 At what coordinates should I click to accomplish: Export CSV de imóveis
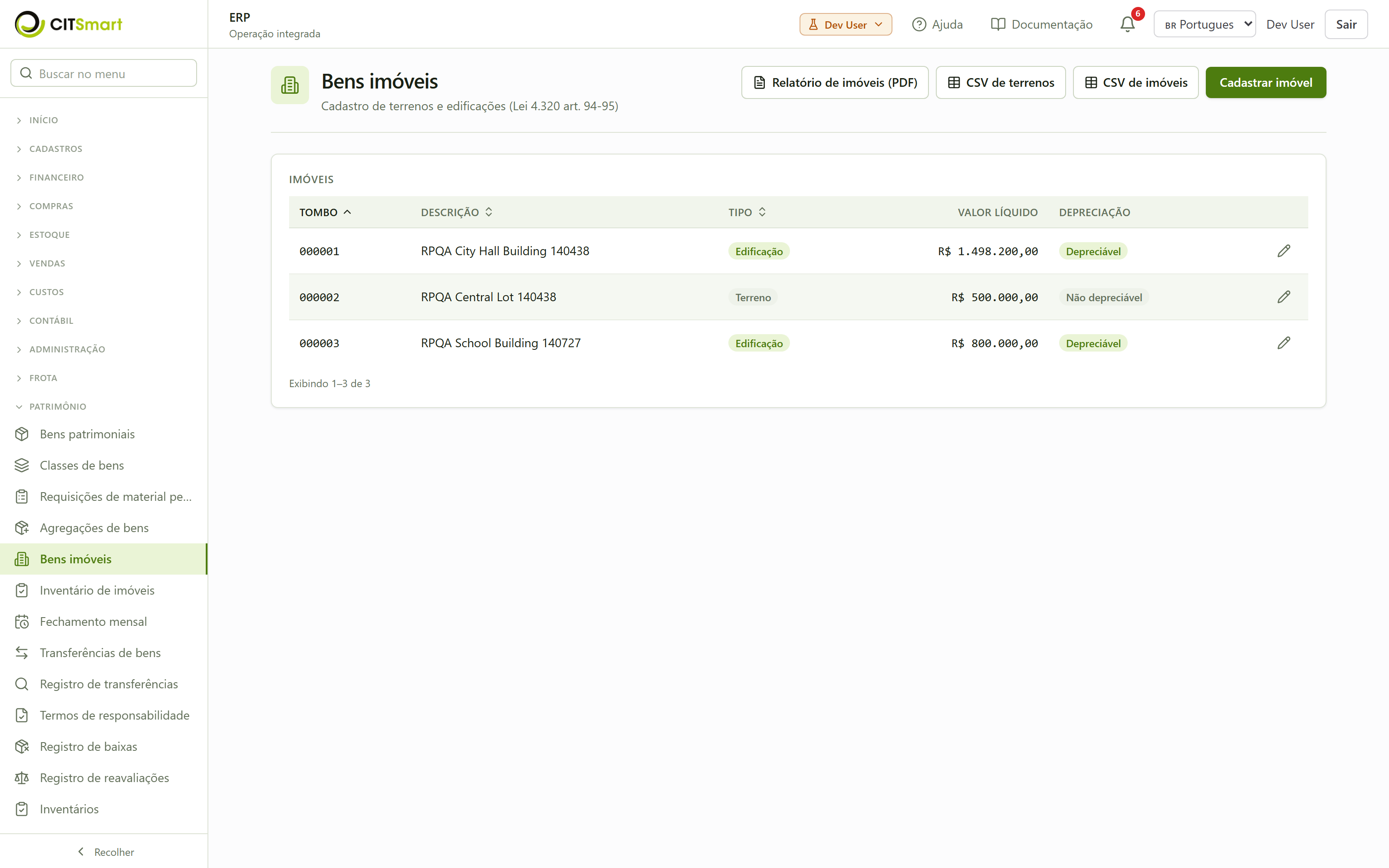pyautogui.click(x=1136, y=82)
